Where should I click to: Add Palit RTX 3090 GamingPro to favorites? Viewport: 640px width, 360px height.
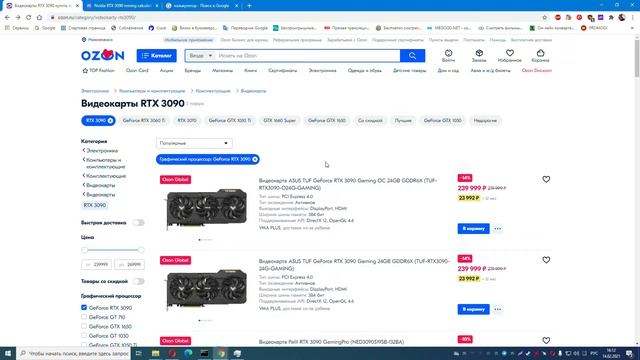click(x=546, y=340)
